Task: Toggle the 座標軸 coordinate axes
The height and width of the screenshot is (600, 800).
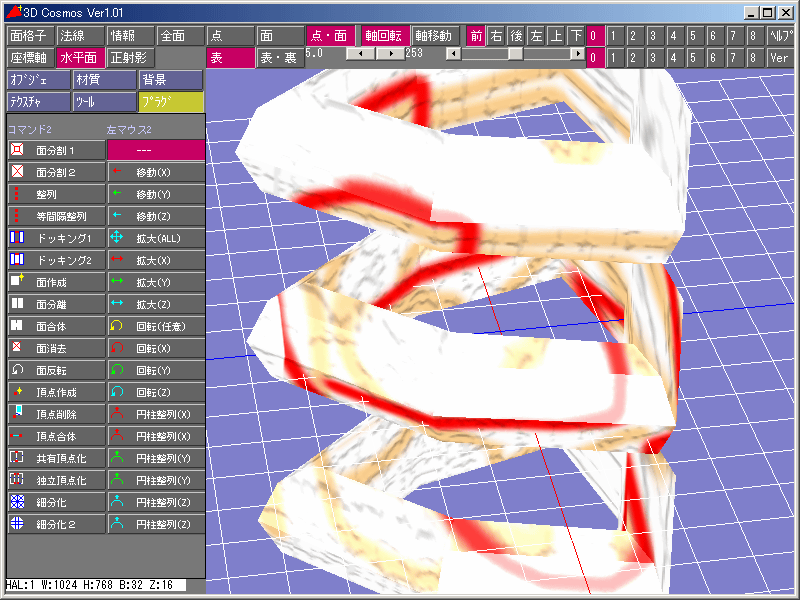Action: click(x=31, y=58)
